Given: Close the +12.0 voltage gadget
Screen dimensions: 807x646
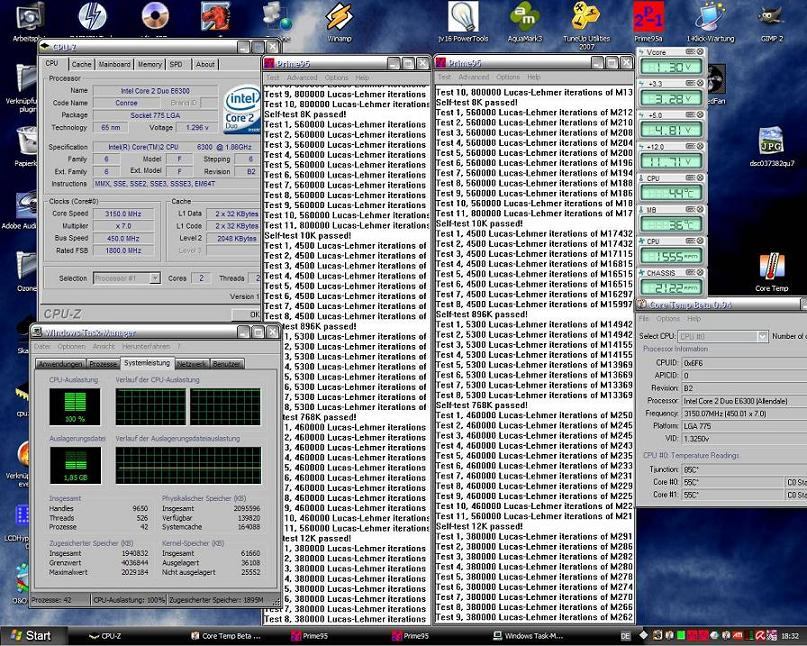Looking at the screenshot, I should [700, 147].
